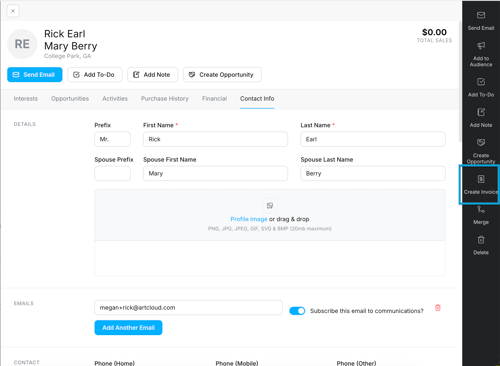Click Create Invoice in the sidebar

click(x=480, y=185)
